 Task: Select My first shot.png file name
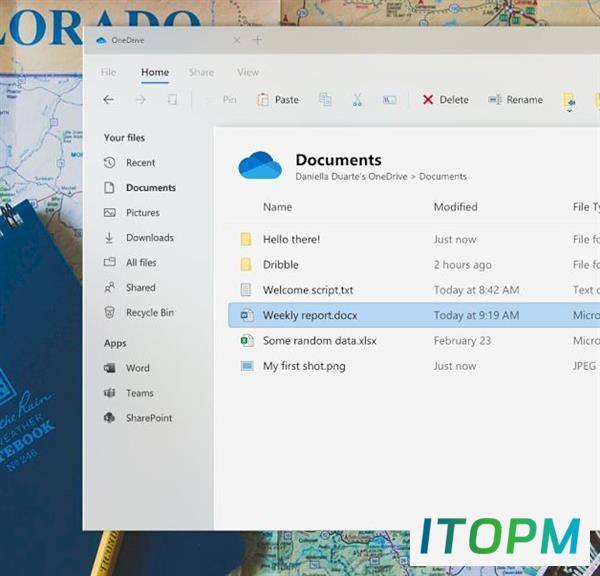(x=304, y=366)
